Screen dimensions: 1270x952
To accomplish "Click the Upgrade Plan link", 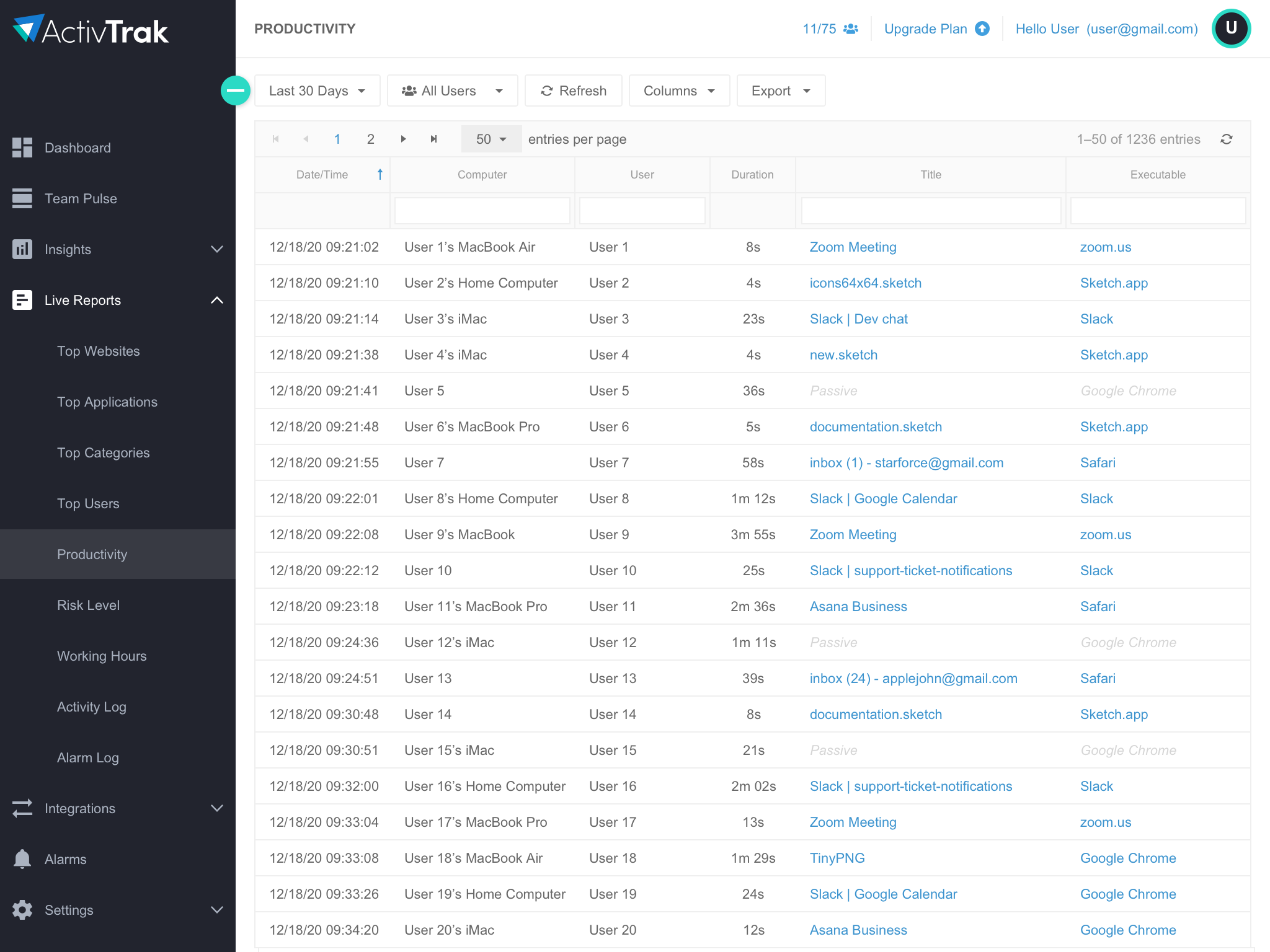I will click(x=926, y=29).
